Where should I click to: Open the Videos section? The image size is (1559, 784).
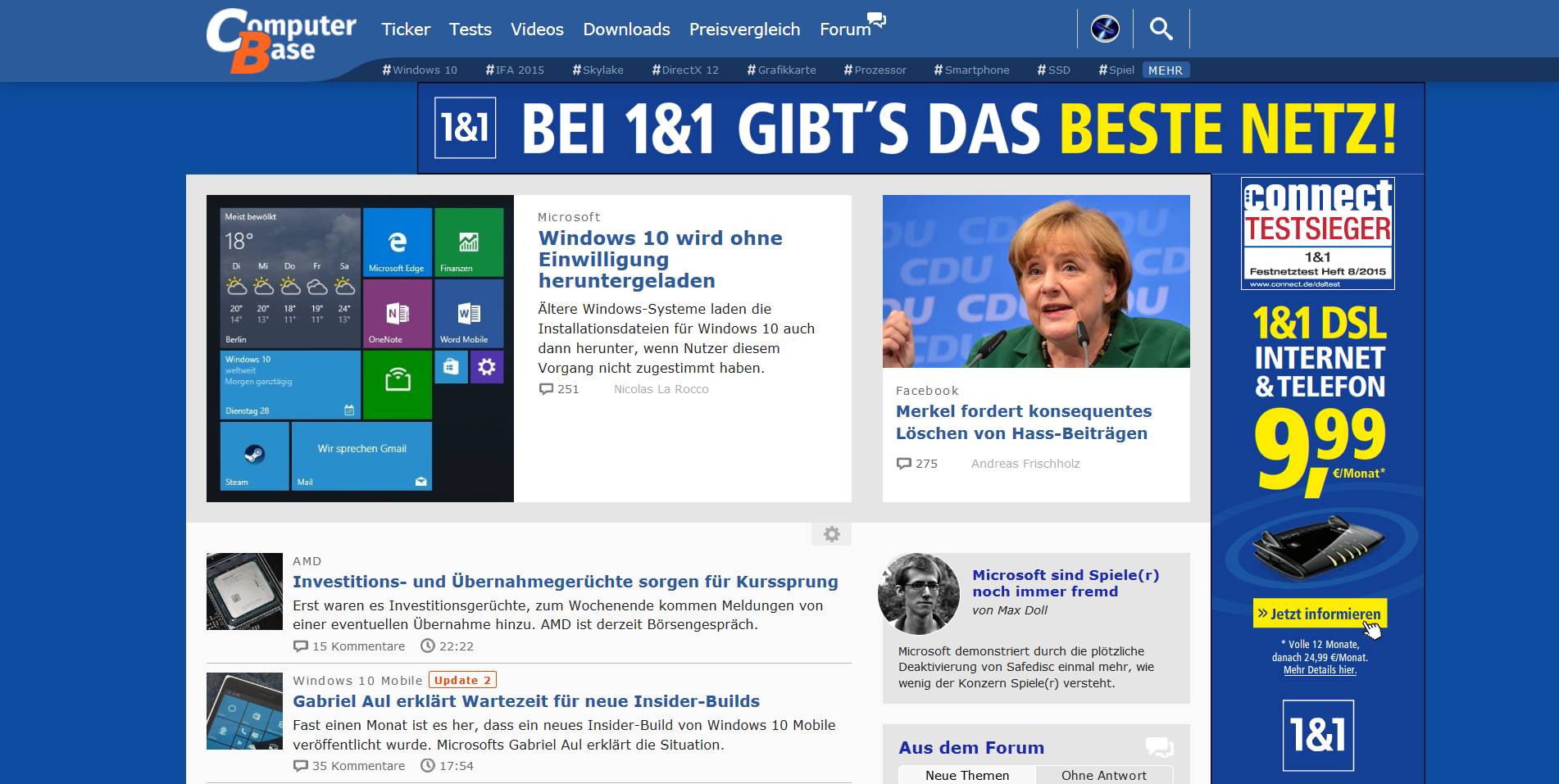pyautogui.click(x=537, y=29)
